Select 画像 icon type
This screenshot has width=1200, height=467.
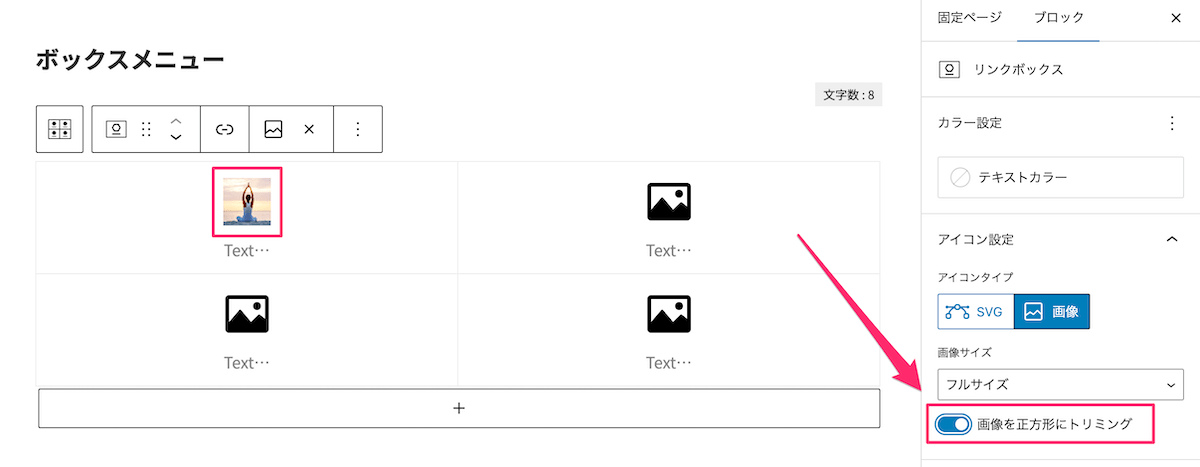(1051, 312)
